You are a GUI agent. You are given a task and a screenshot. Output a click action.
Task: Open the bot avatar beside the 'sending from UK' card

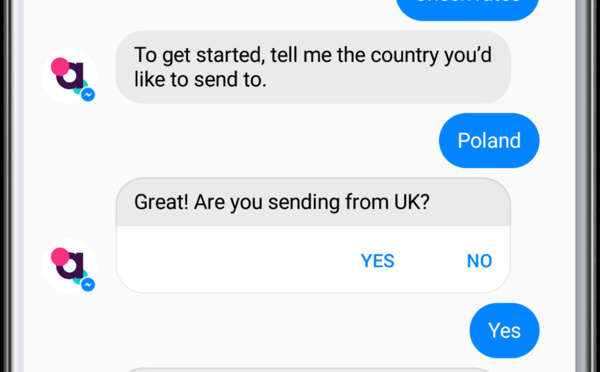[69, 266]
